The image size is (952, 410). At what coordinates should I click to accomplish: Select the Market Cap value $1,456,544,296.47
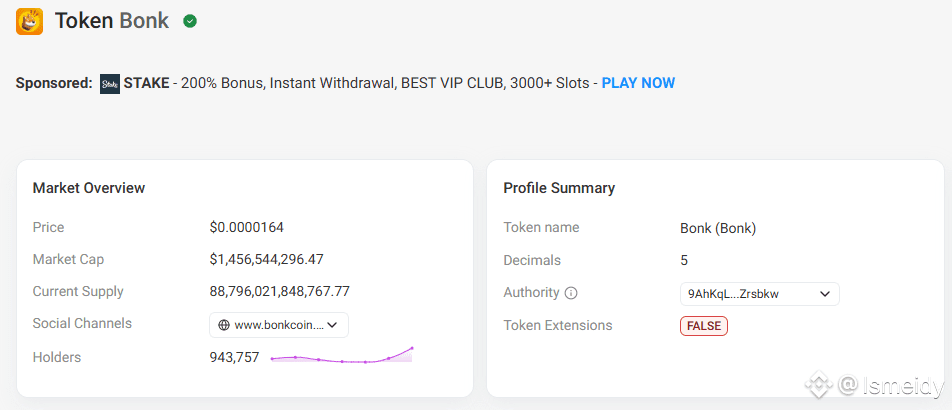click(267, 260)
